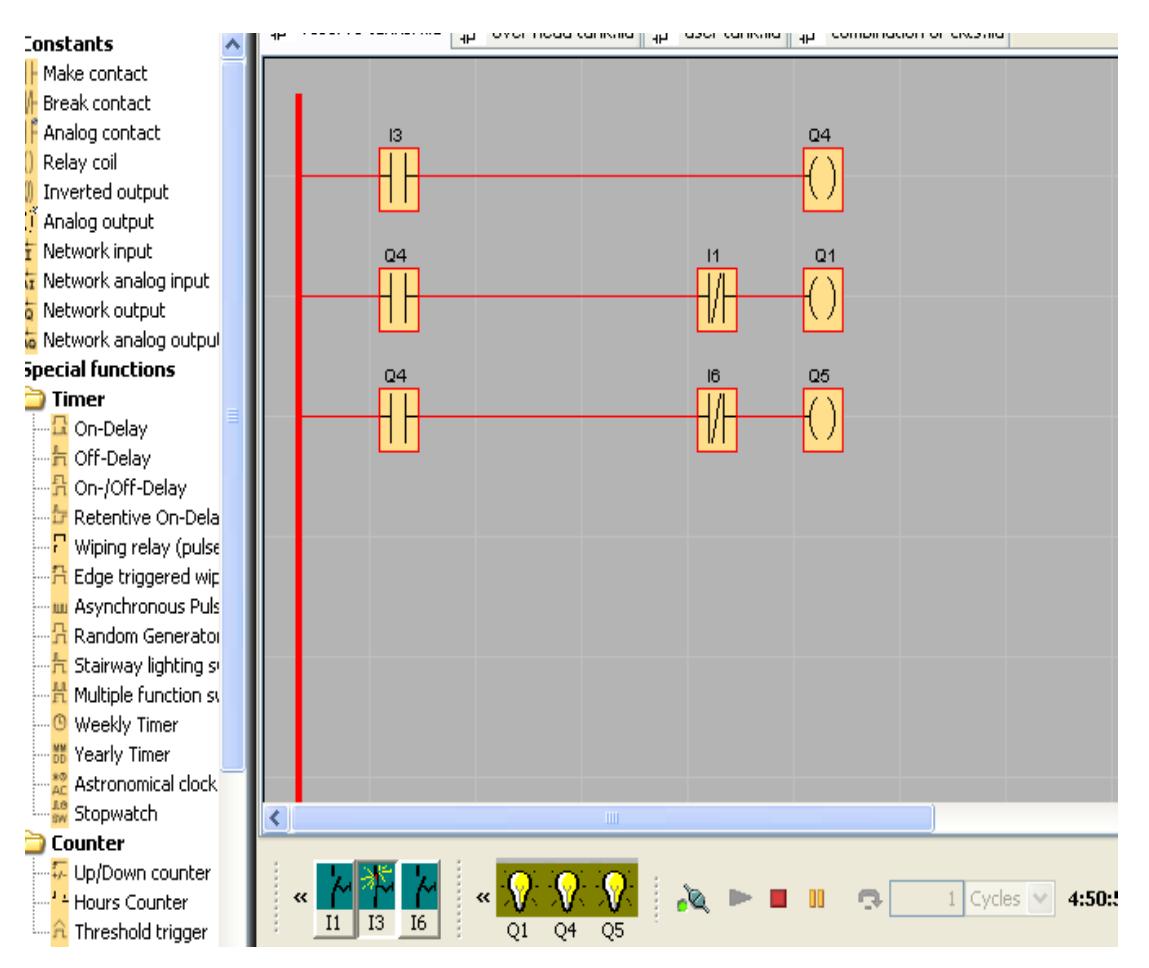Choose the Relay coil element
The width and height of the screenshot is (1149, 968).
[71, 162]
